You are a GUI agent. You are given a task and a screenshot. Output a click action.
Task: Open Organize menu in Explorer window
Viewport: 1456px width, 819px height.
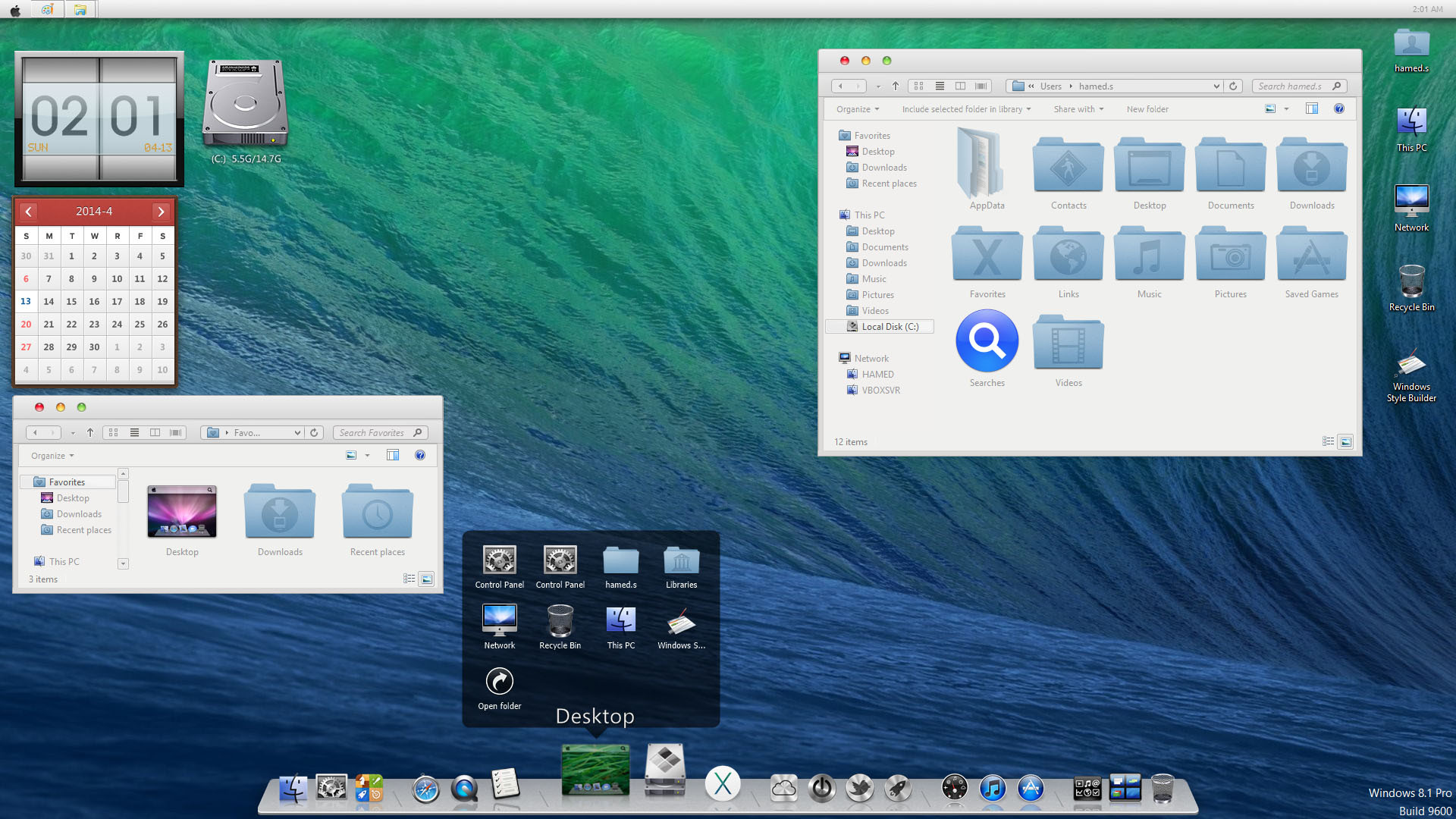tap(856, 109)
